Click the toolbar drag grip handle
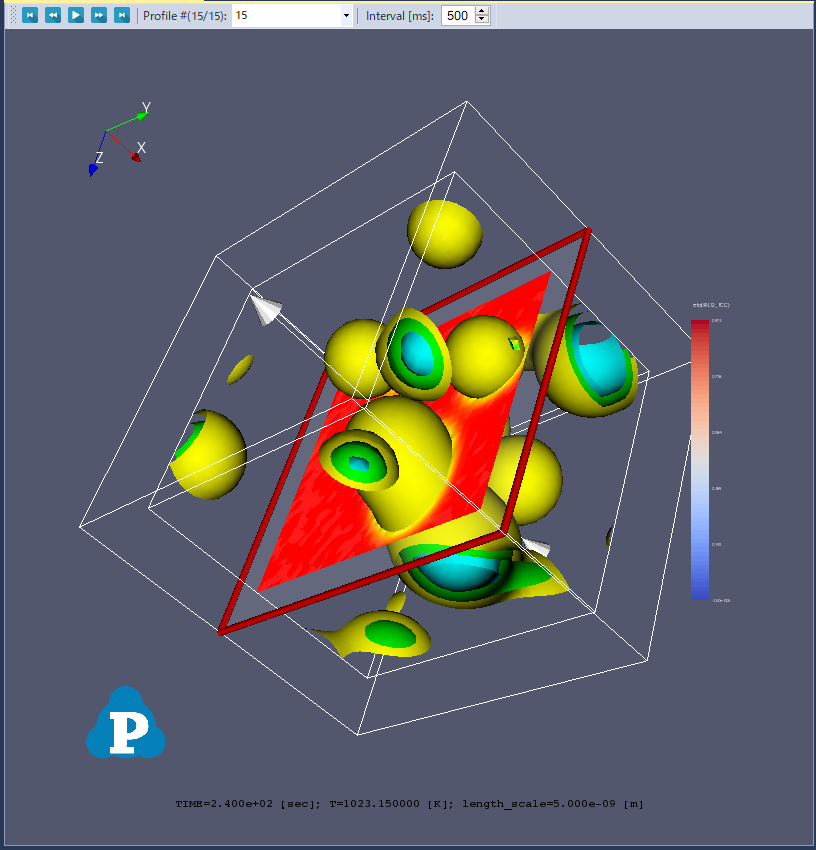Viewport: 816px width, 850px height. coord(13,16)
